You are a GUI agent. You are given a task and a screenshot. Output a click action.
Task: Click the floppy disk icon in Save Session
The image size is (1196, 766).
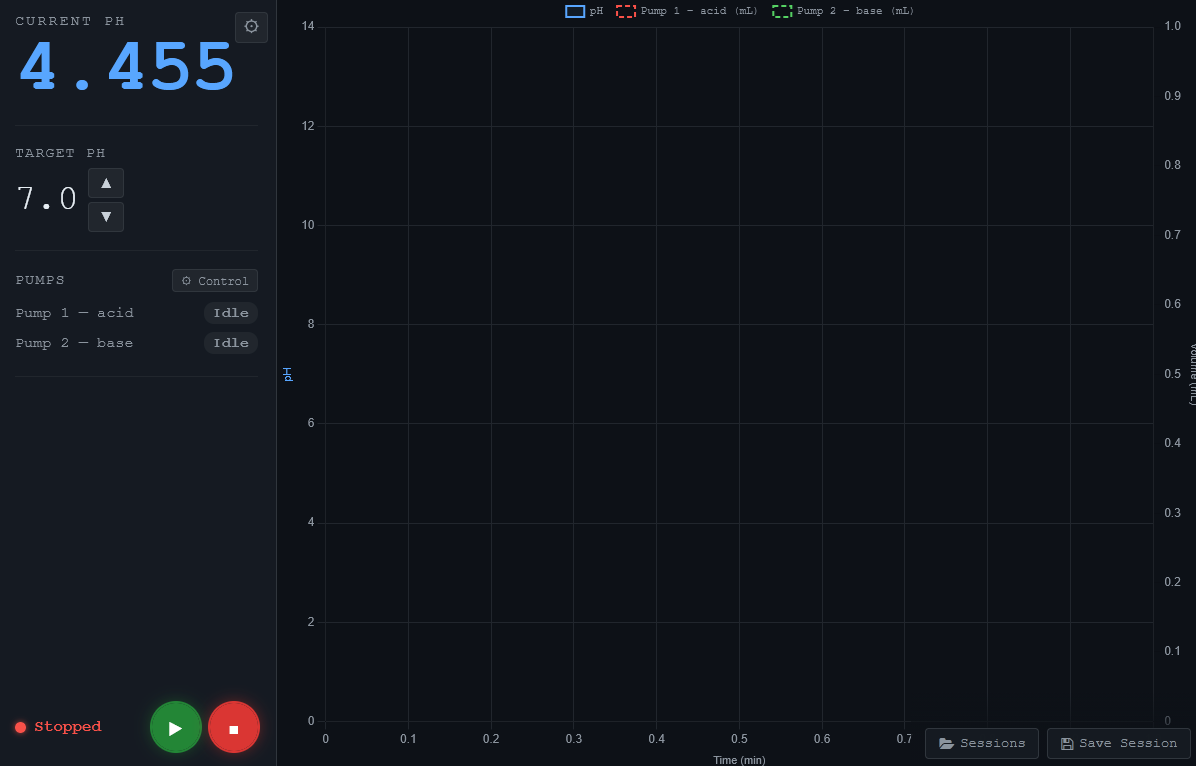click(1067, 743)
